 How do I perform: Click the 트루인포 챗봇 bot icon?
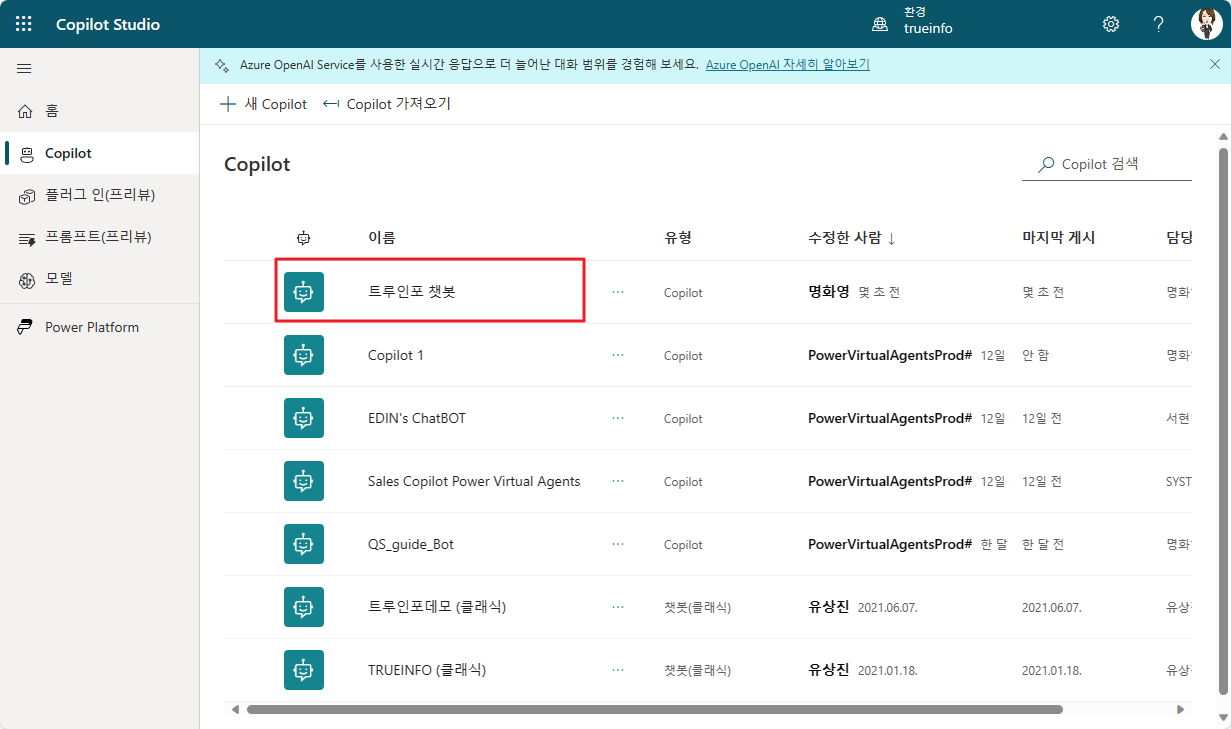pos(304,292)
